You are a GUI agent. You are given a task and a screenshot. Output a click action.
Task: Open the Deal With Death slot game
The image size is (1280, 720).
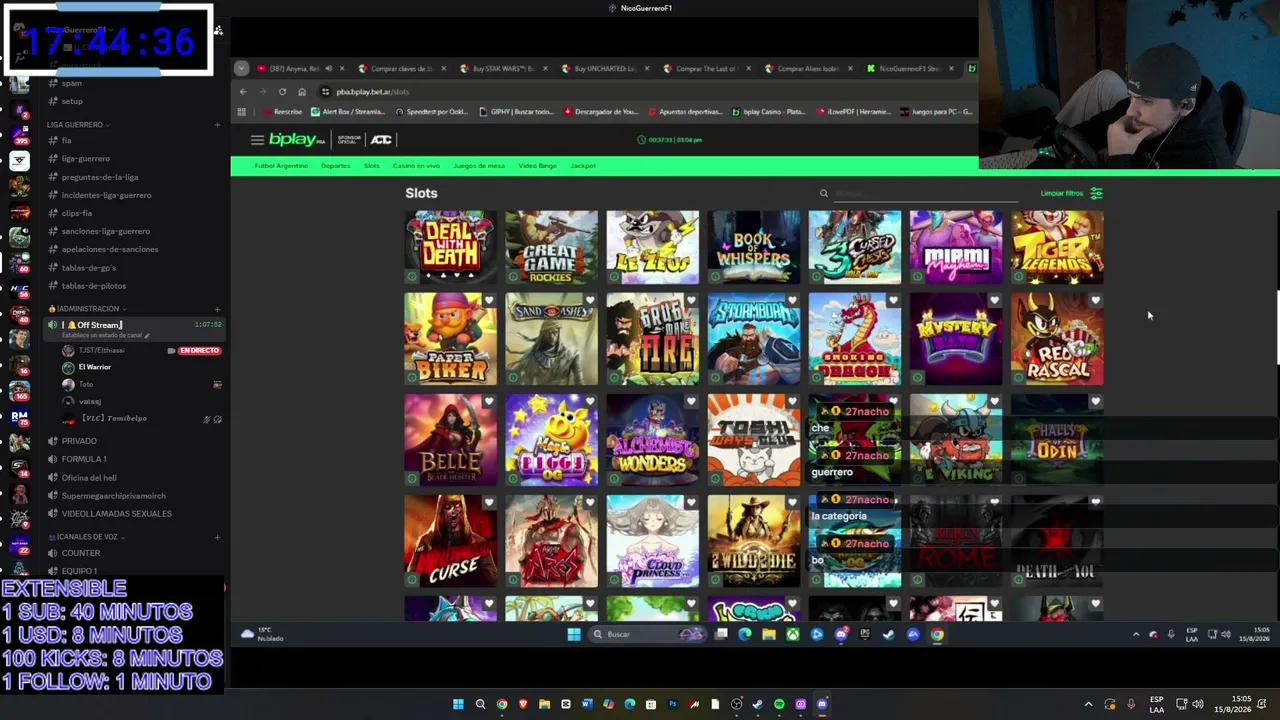click(450, 247)
